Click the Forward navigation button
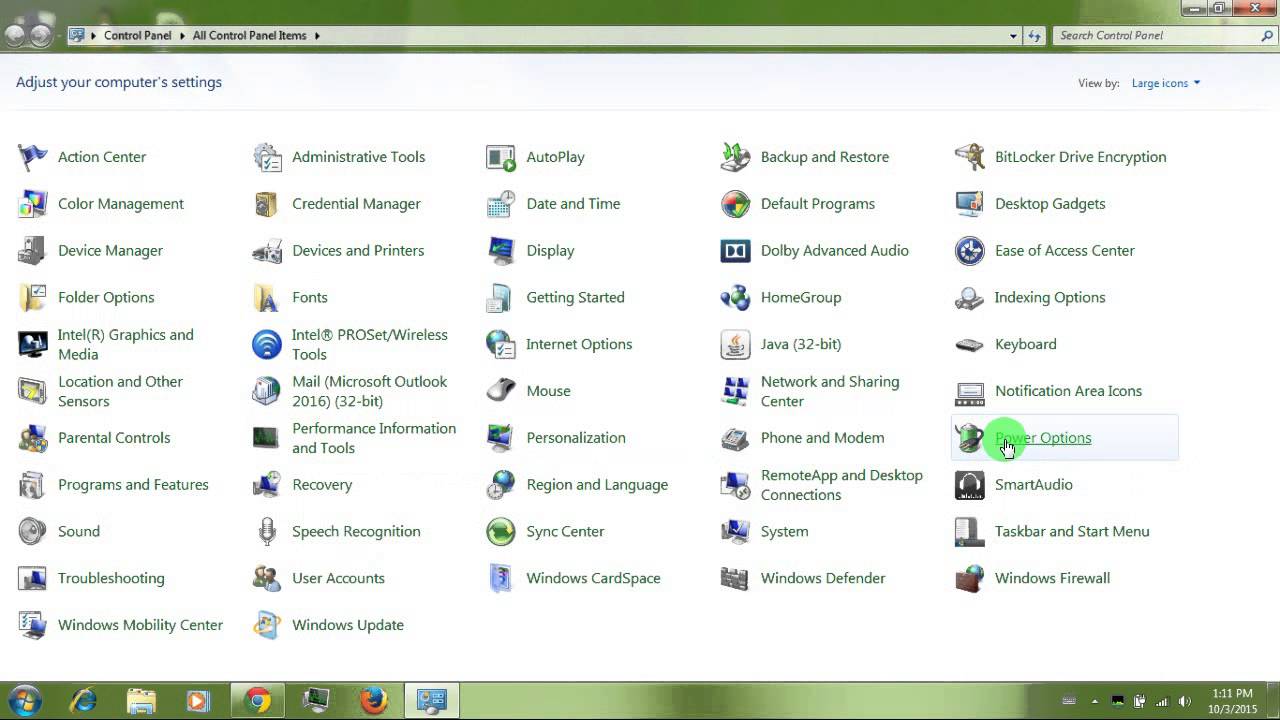The height and width of the screenshot is (720, 1280). point(41,35)
